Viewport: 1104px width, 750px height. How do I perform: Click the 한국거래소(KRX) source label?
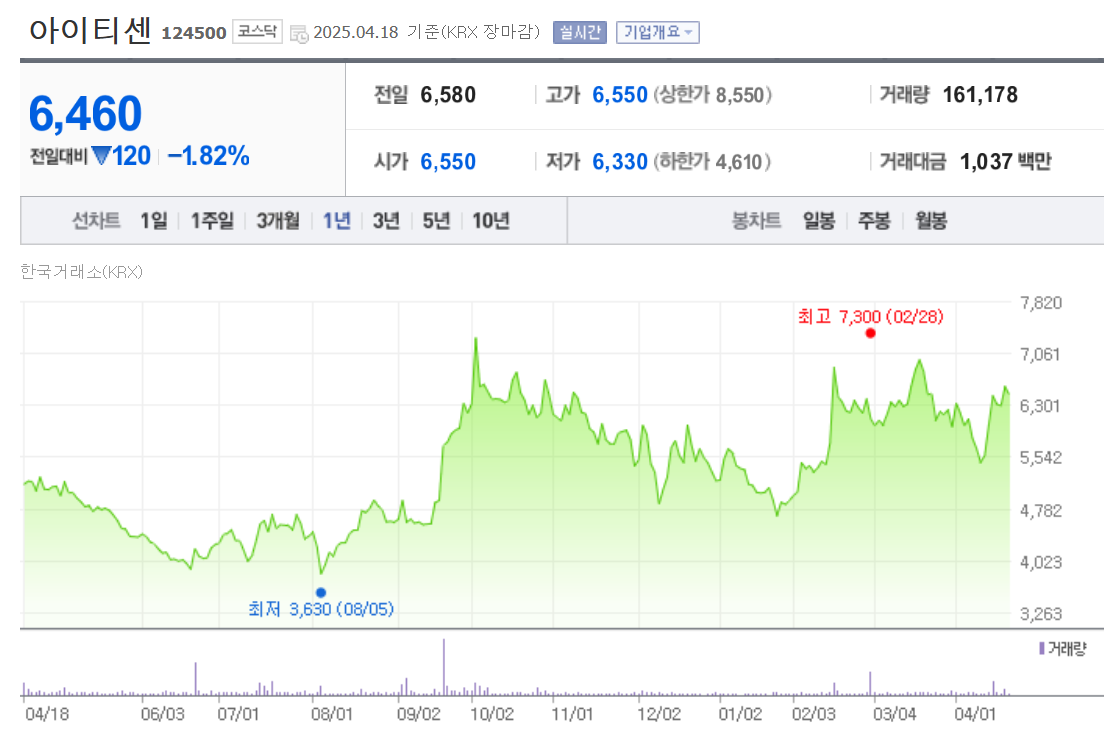81,272
